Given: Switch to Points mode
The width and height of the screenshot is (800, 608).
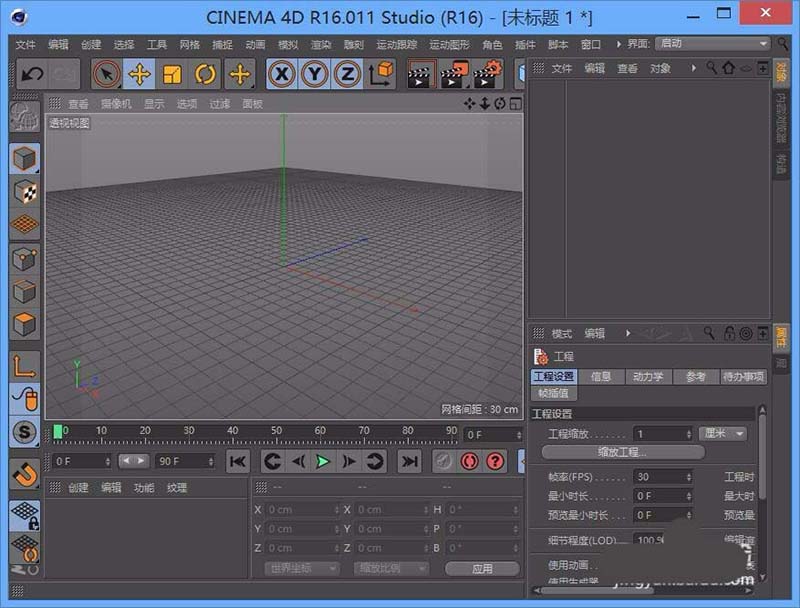Looking at the screenshot, I should pos(24,259).
